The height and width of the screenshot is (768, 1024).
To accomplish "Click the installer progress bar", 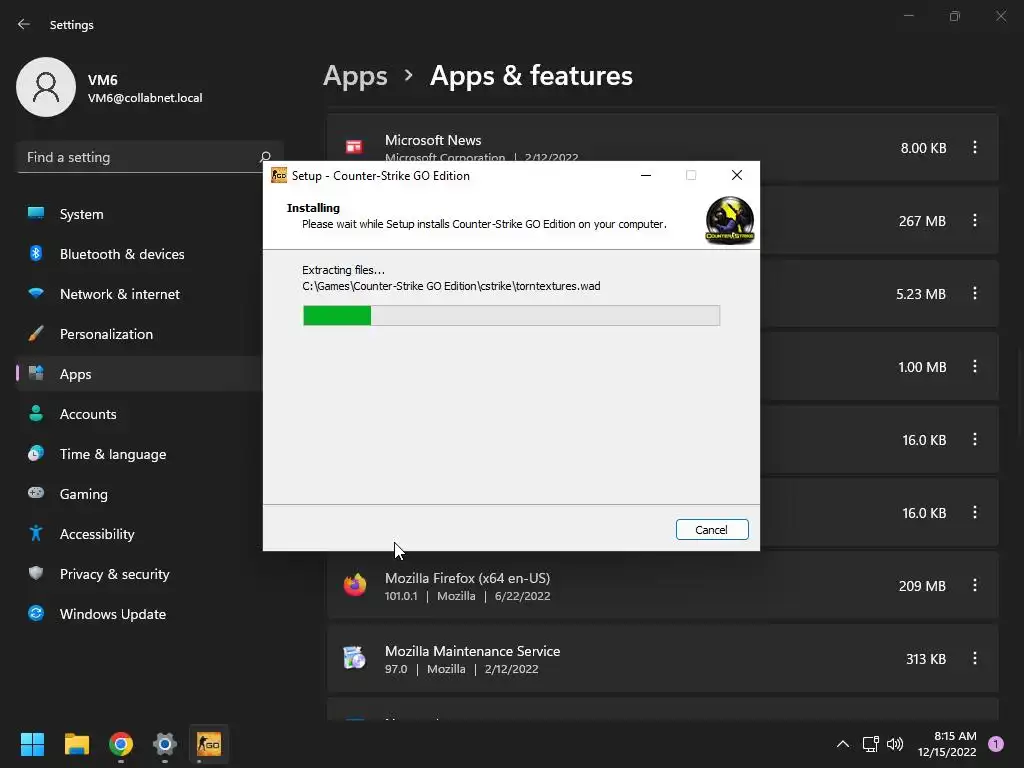I will 511,315.
